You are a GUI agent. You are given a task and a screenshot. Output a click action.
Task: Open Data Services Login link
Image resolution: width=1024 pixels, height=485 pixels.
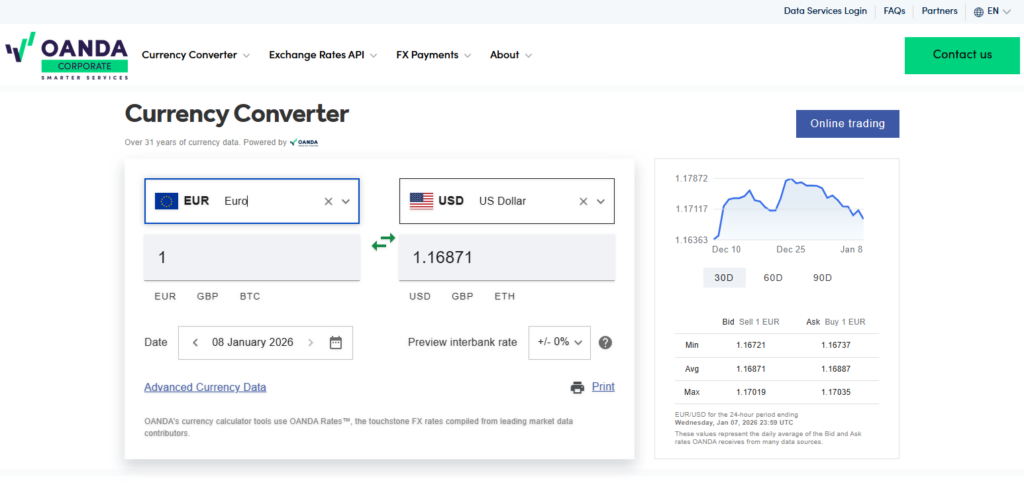825,11
